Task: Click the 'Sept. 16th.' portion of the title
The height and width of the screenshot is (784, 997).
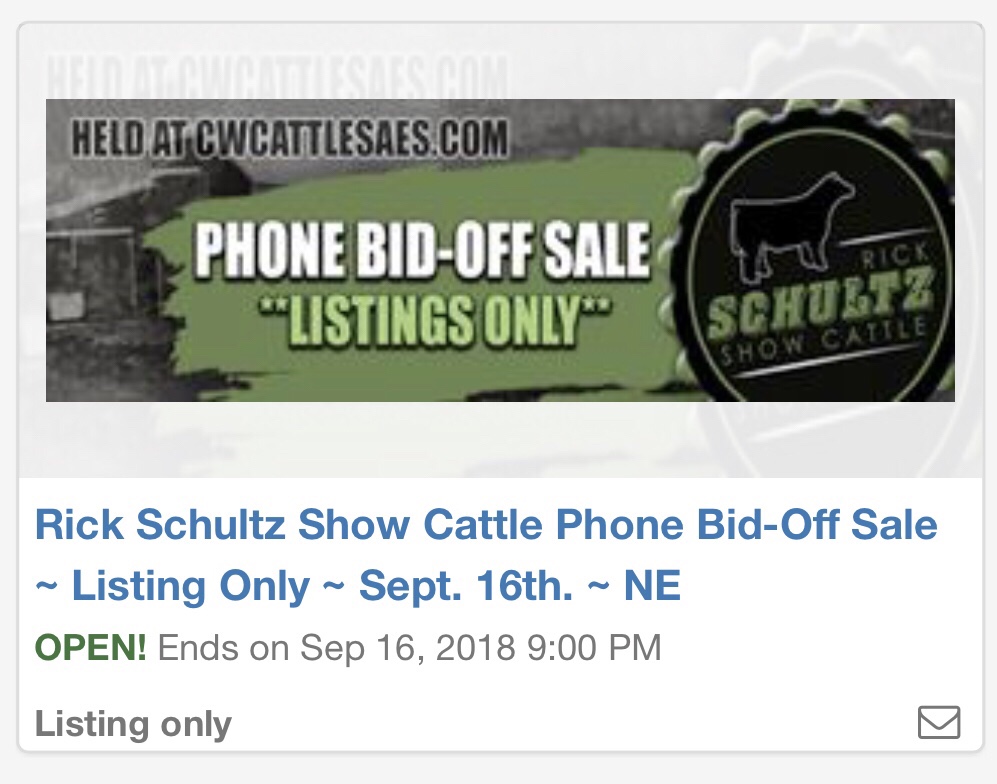Action: [466, 586]
